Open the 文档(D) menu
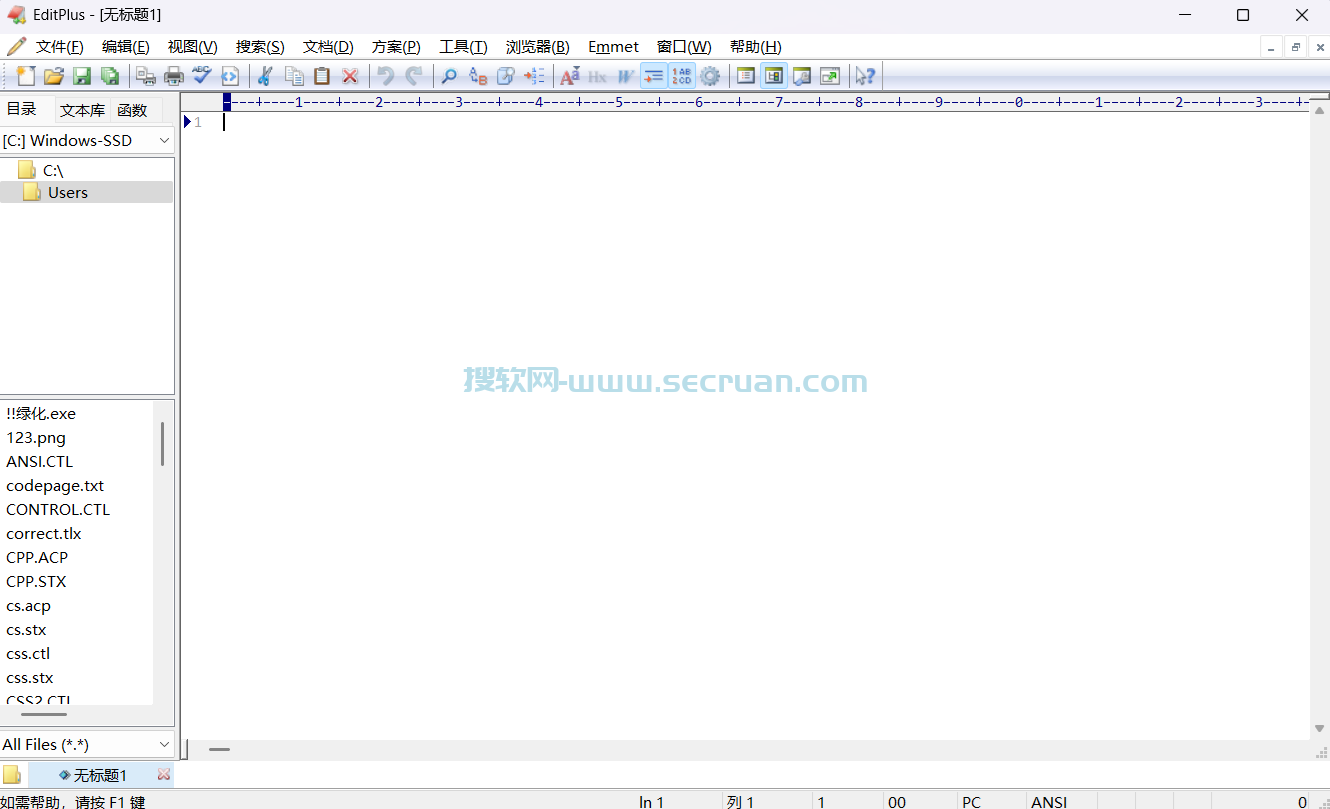The height and width of the screenshot is (809, 1330). 328,47
